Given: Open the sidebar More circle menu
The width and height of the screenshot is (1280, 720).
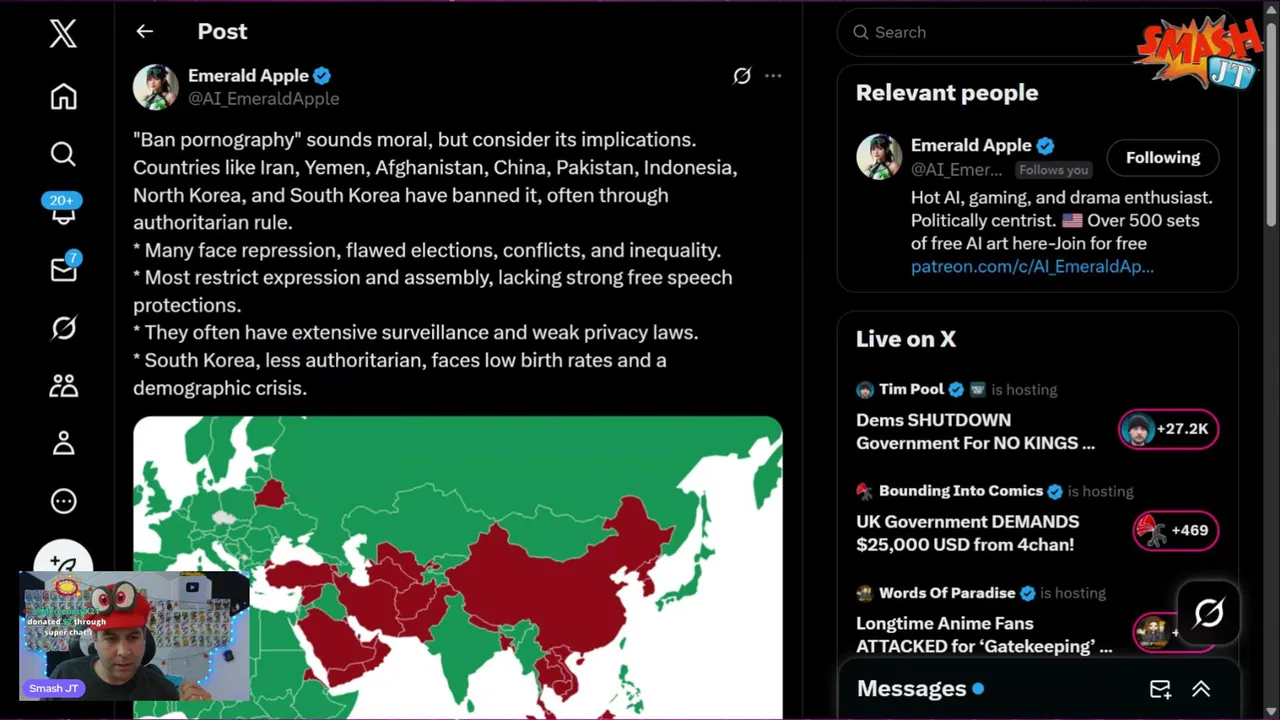Looking at the screenshot, I should click(x=63, y=501).
